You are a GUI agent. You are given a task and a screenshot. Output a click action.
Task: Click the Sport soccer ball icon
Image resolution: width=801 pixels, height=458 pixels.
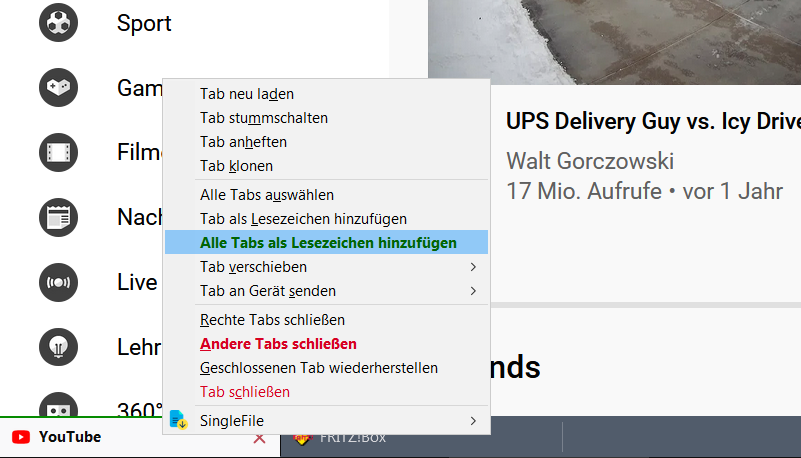58,23
